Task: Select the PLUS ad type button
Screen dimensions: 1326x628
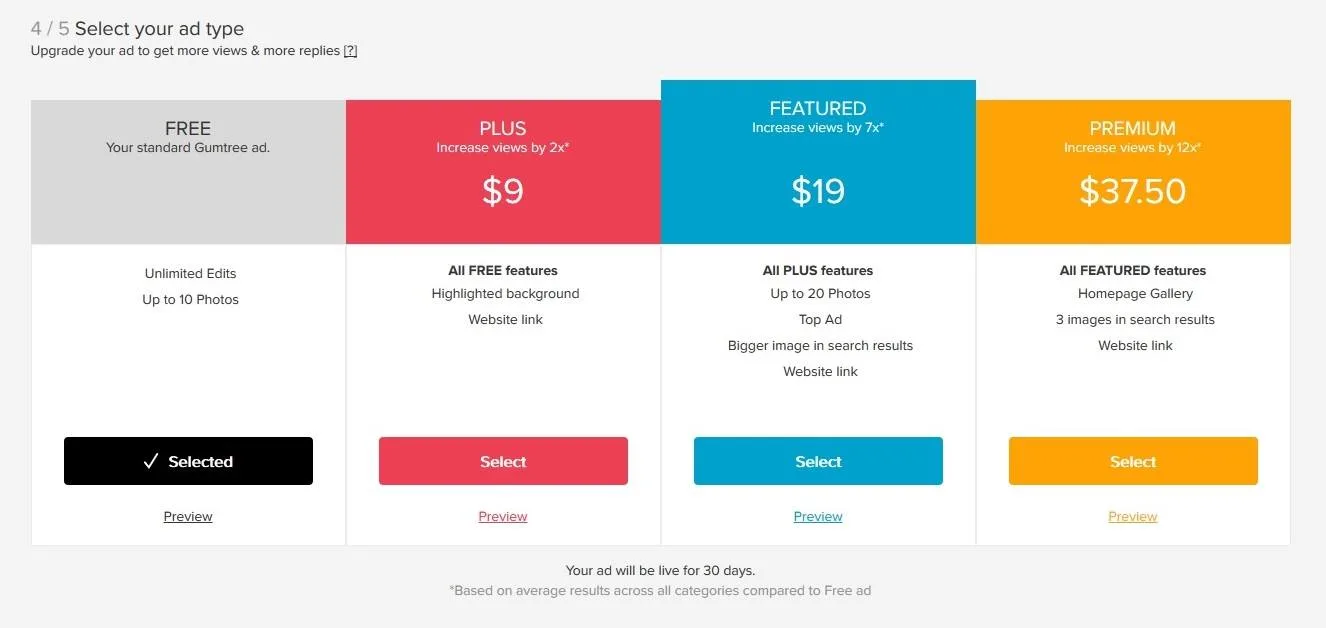Action: tap(503, 461)
